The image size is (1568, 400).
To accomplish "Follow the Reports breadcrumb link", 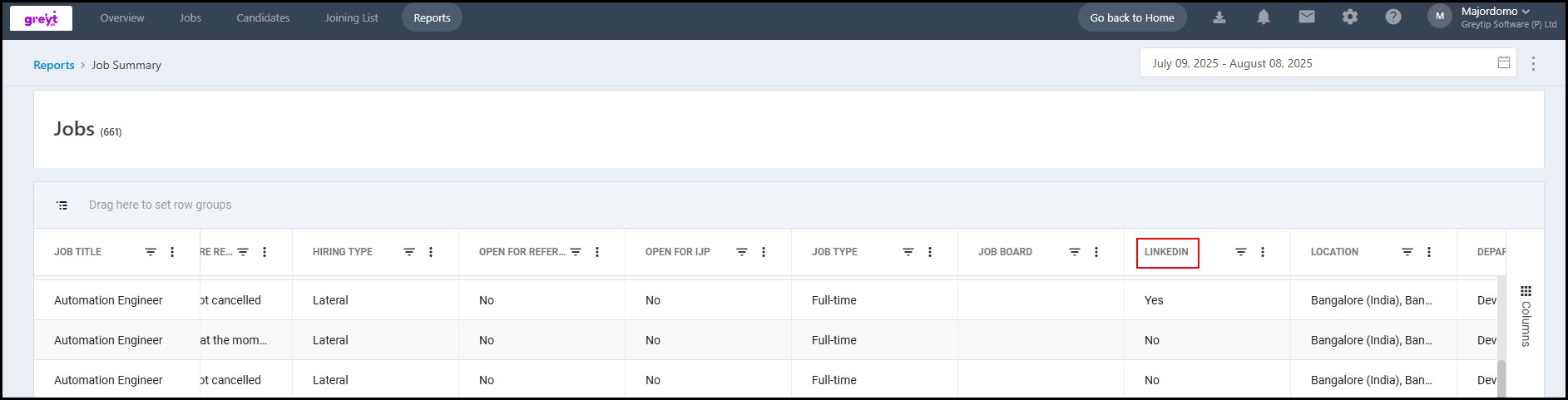I will (54, 65).
